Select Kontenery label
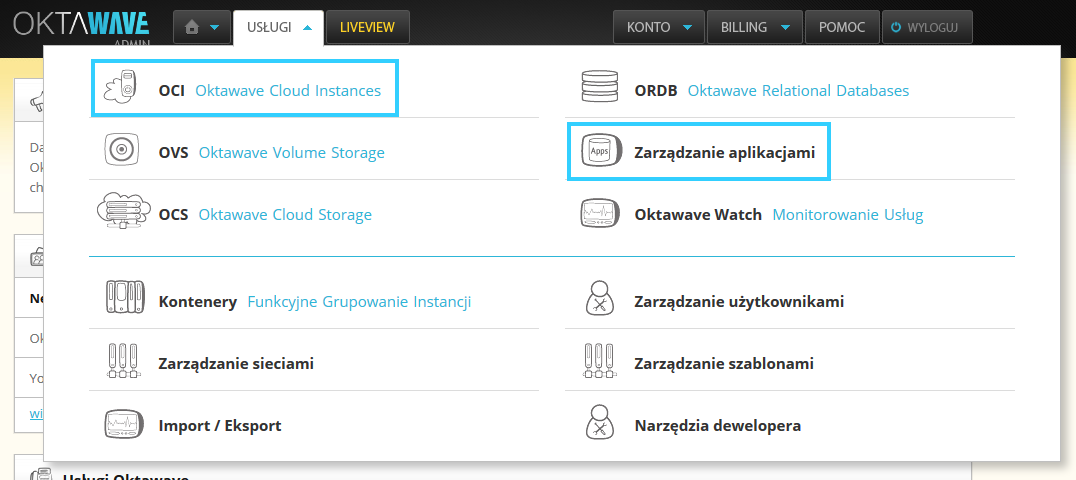This screenshot has height=480, width=1076. pyautogui.click(x=198, y=302)
